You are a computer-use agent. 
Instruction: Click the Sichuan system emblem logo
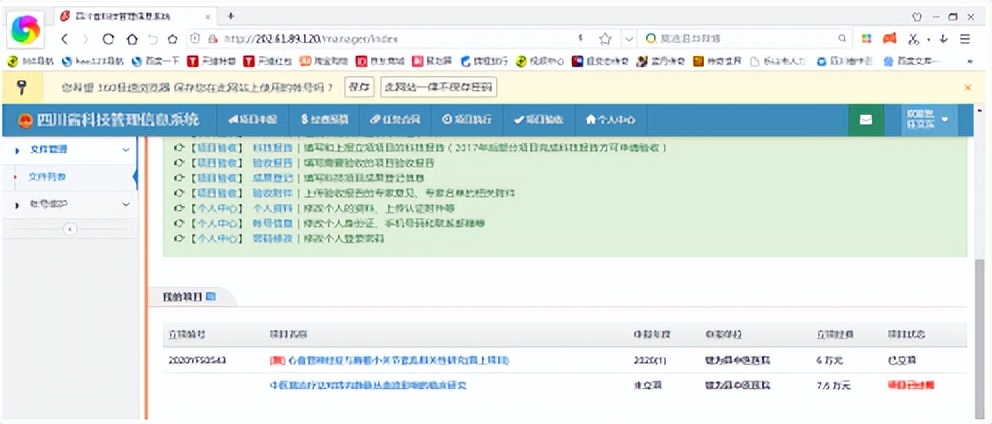click(25, 120)
